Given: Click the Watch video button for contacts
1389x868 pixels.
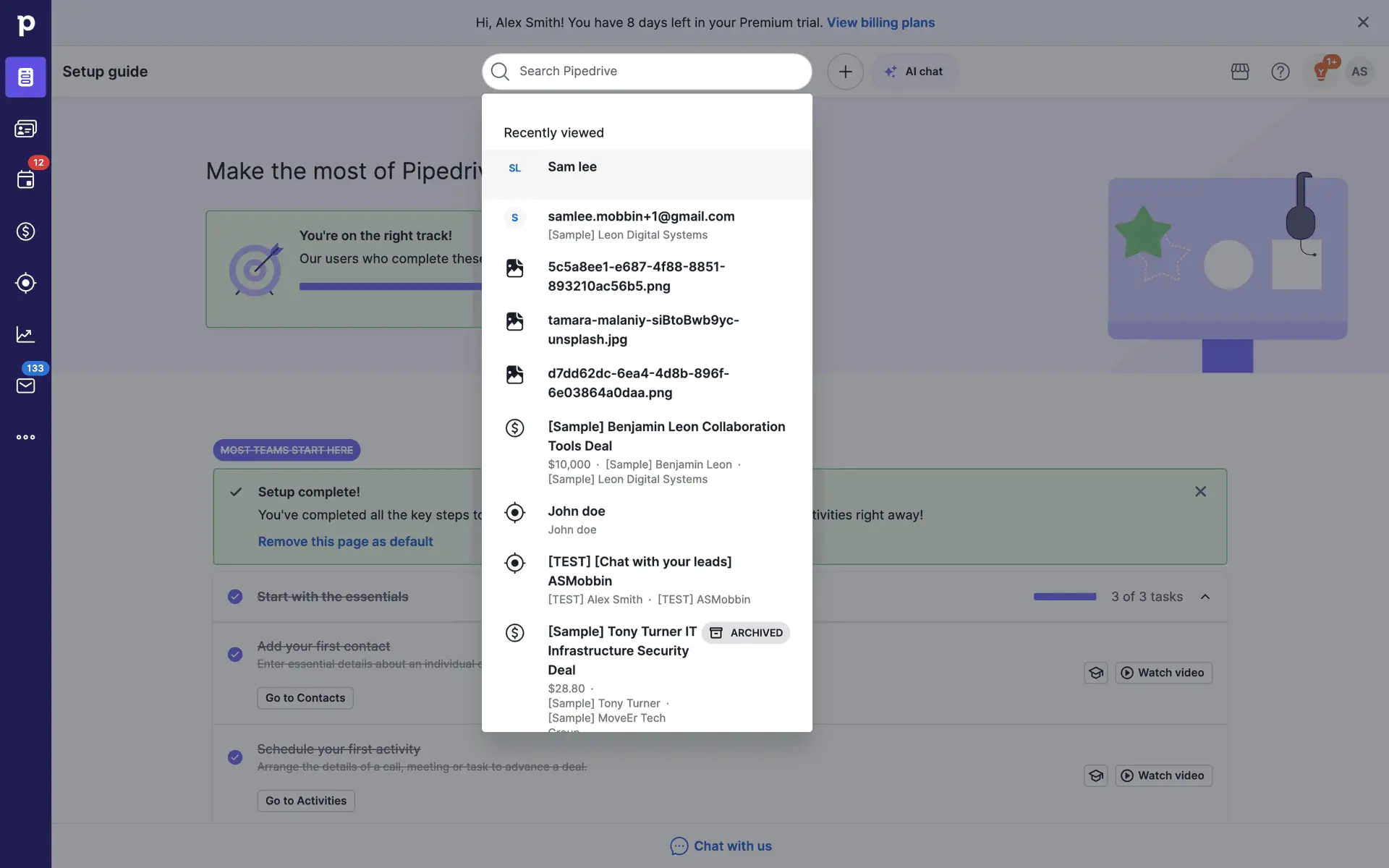Looking at the screenshot, I should tap(1163, 673).
